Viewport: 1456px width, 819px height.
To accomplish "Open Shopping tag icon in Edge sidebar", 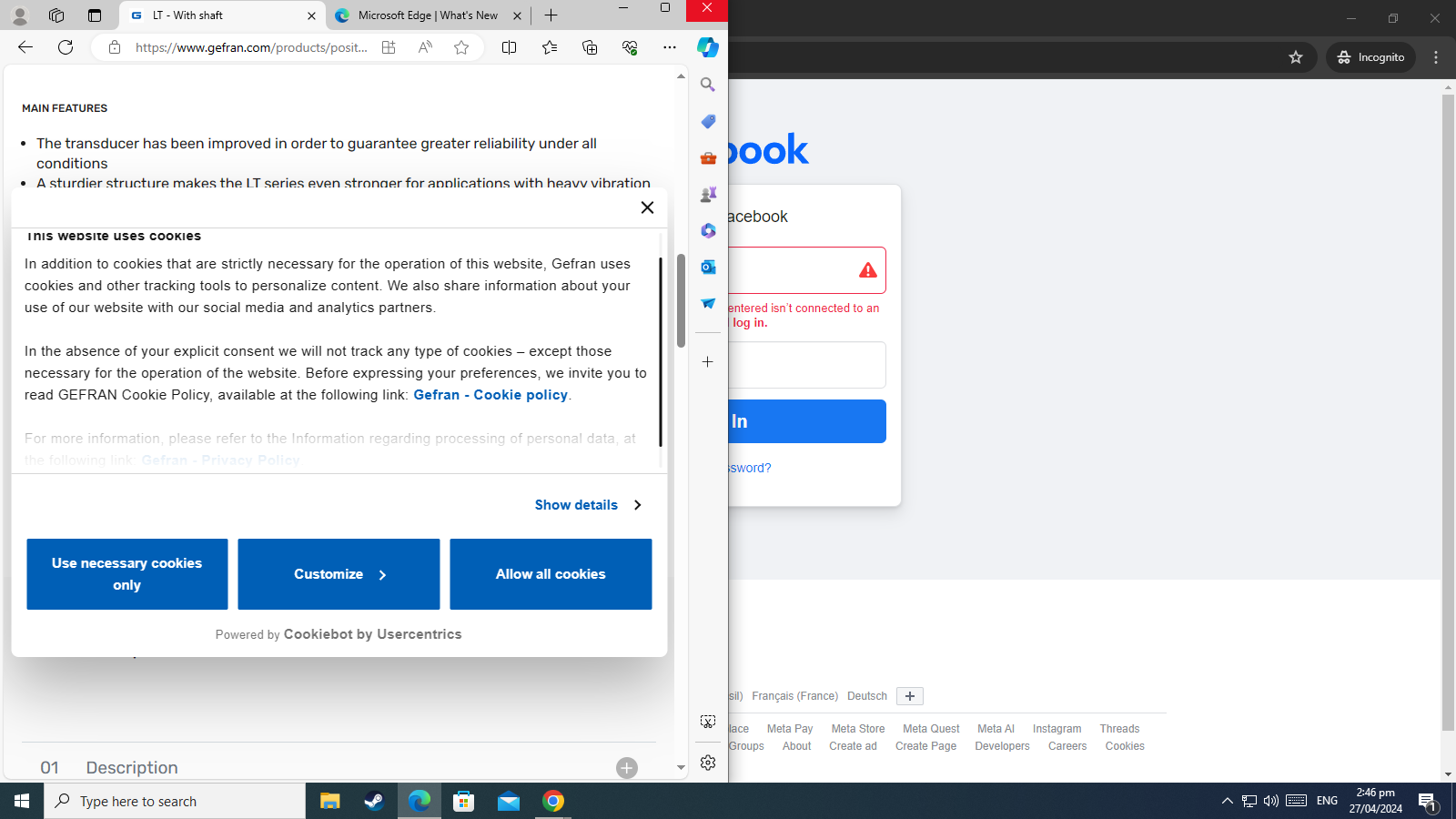I will [708, 121].
